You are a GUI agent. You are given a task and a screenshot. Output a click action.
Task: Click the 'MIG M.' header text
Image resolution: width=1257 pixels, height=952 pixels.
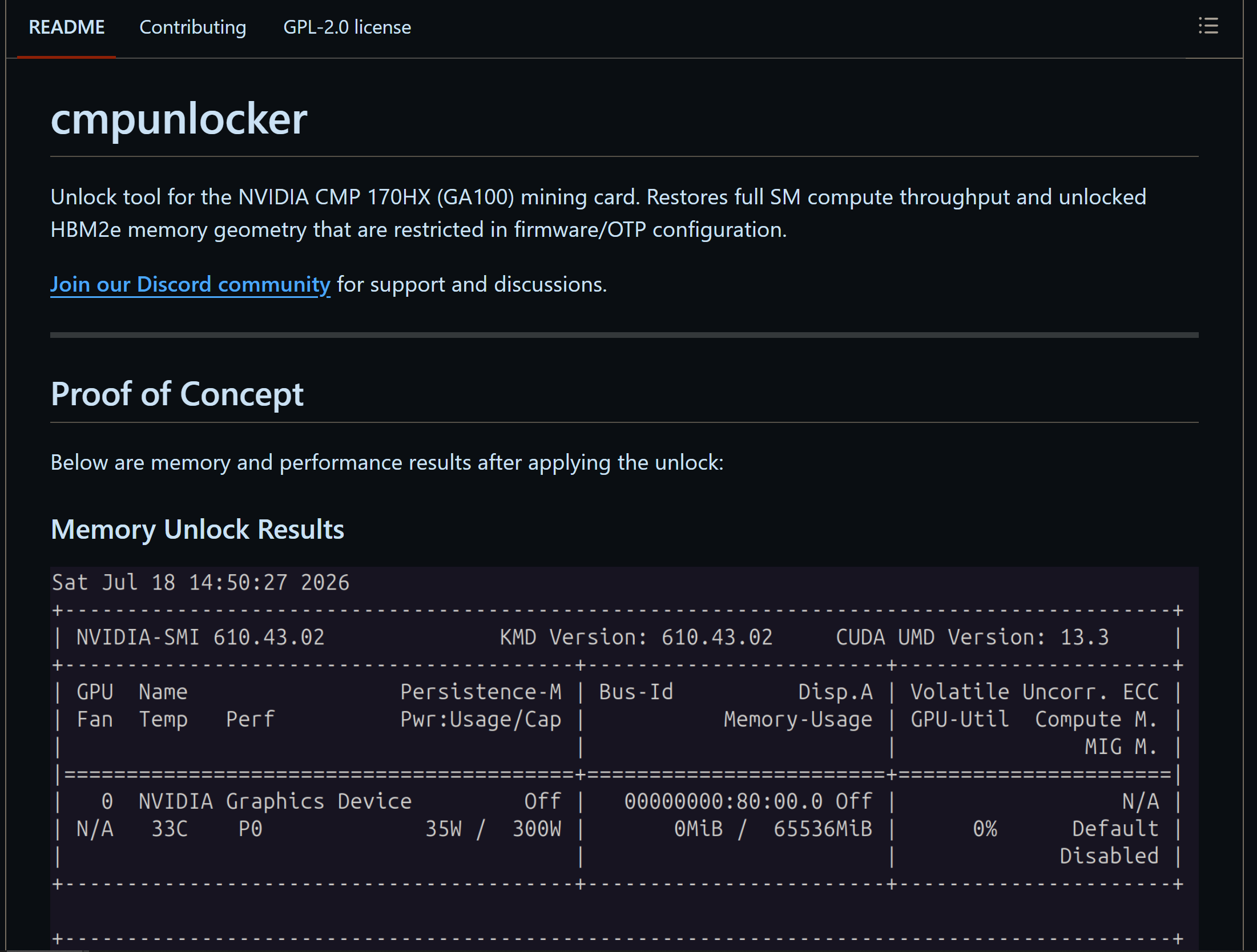pos(1122,747)
